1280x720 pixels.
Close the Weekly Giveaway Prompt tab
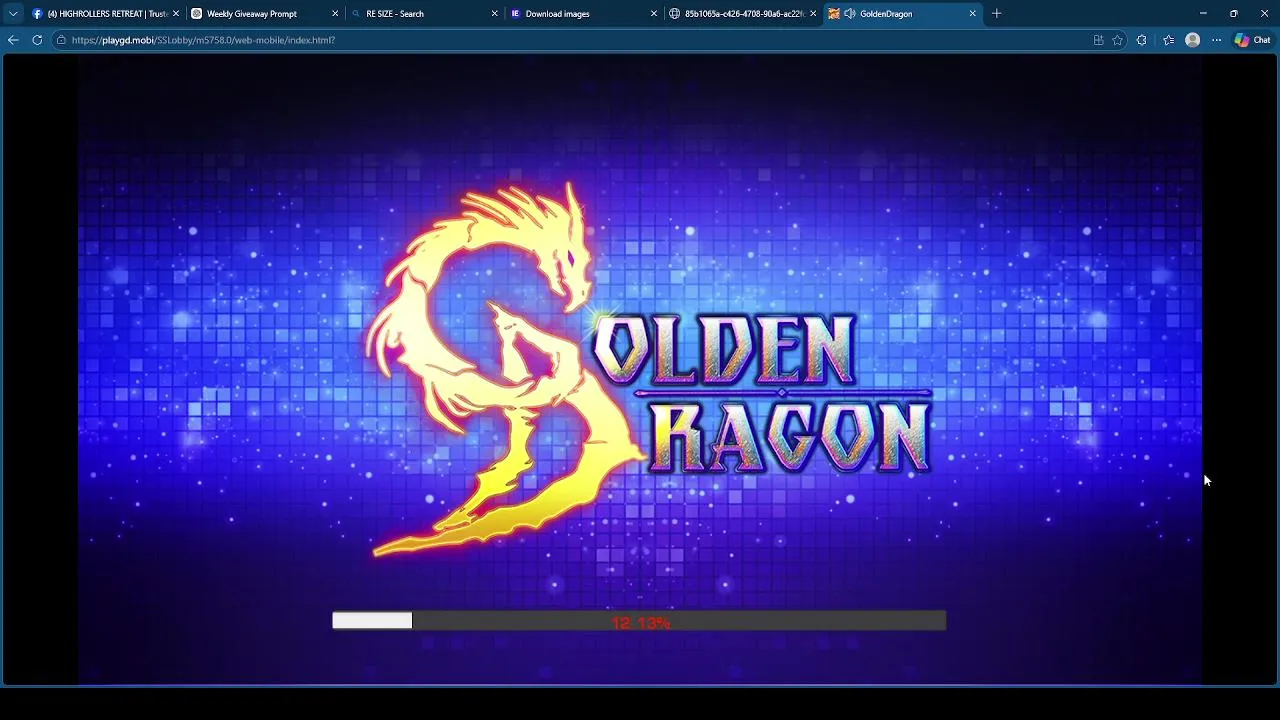coord(335,14)
